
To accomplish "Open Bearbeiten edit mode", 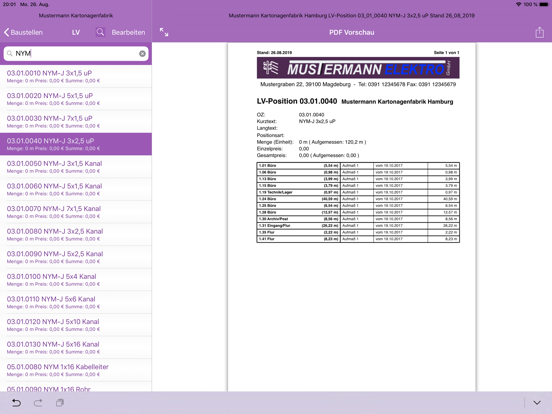I will click(x=128, y=32).
